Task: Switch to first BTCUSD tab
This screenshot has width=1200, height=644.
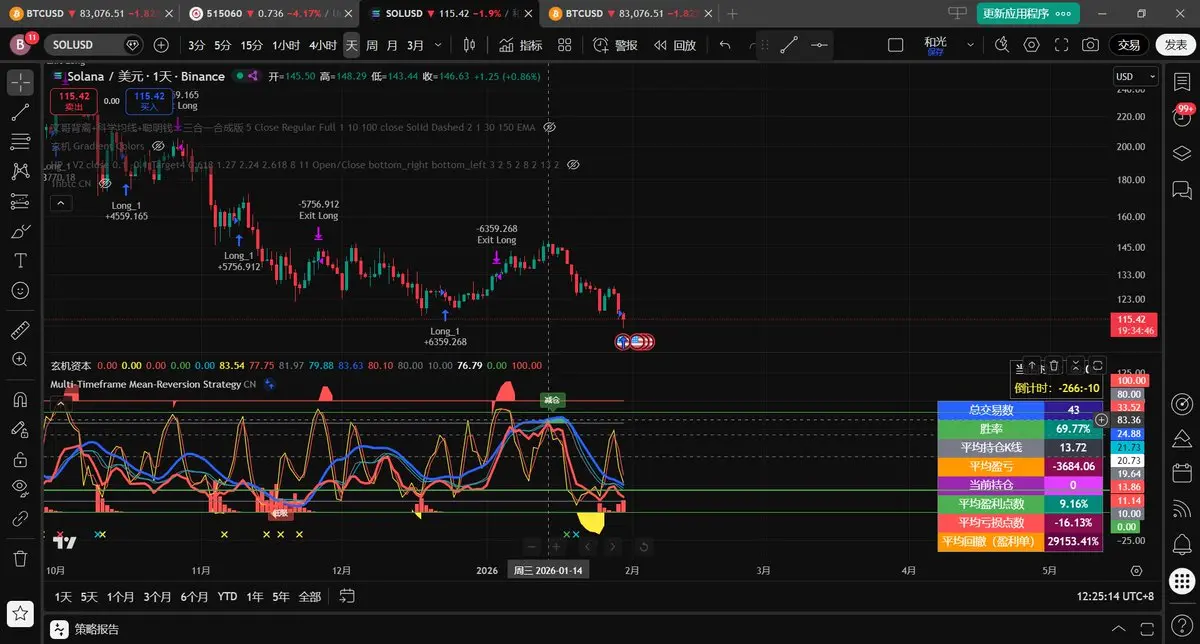Action: pos(90,14)
